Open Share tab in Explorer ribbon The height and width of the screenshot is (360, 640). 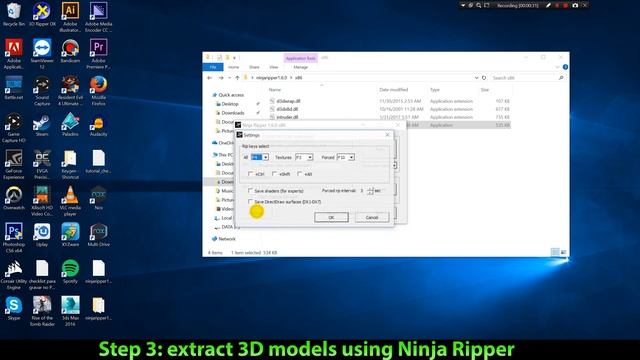coord(254,67)
